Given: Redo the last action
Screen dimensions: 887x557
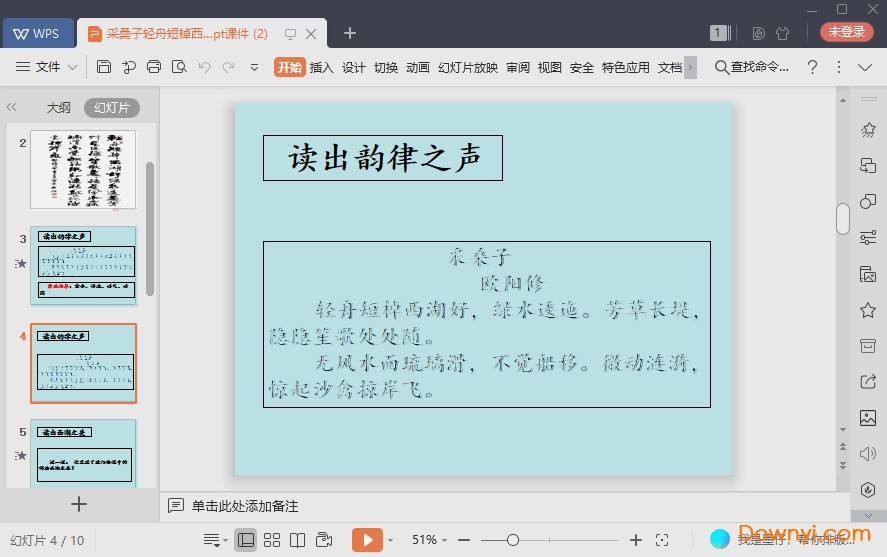Looking at the screenshot, I should (x=229, y=67).
